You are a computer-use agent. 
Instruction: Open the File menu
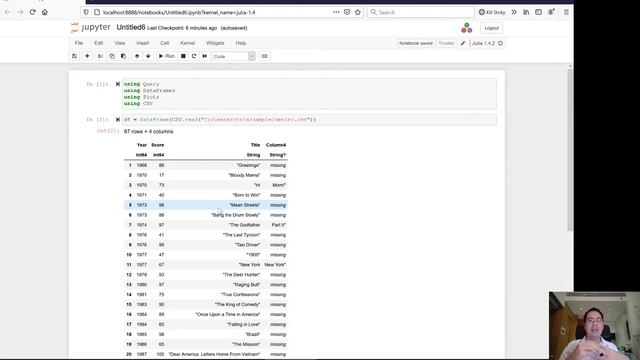pos(79,43)
